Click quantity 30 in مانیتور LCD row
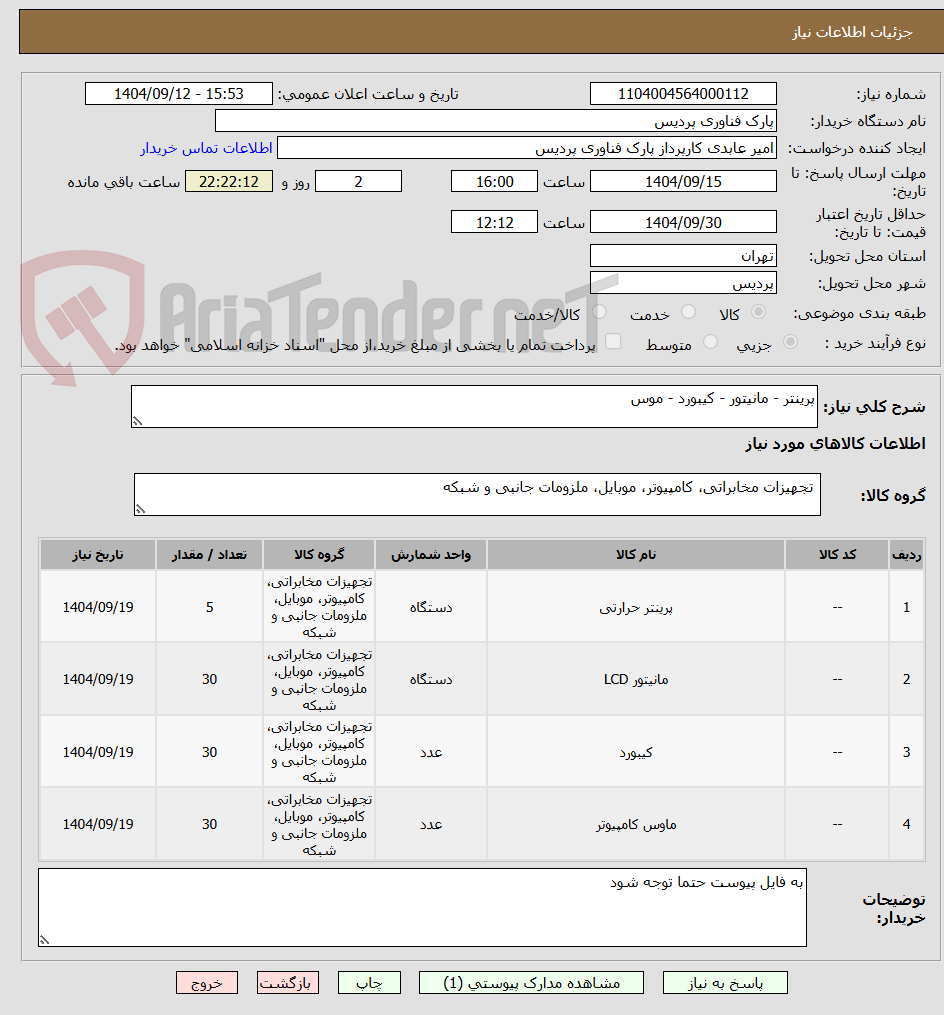The width and height of the screenshot is (944, 1015). 209,680
